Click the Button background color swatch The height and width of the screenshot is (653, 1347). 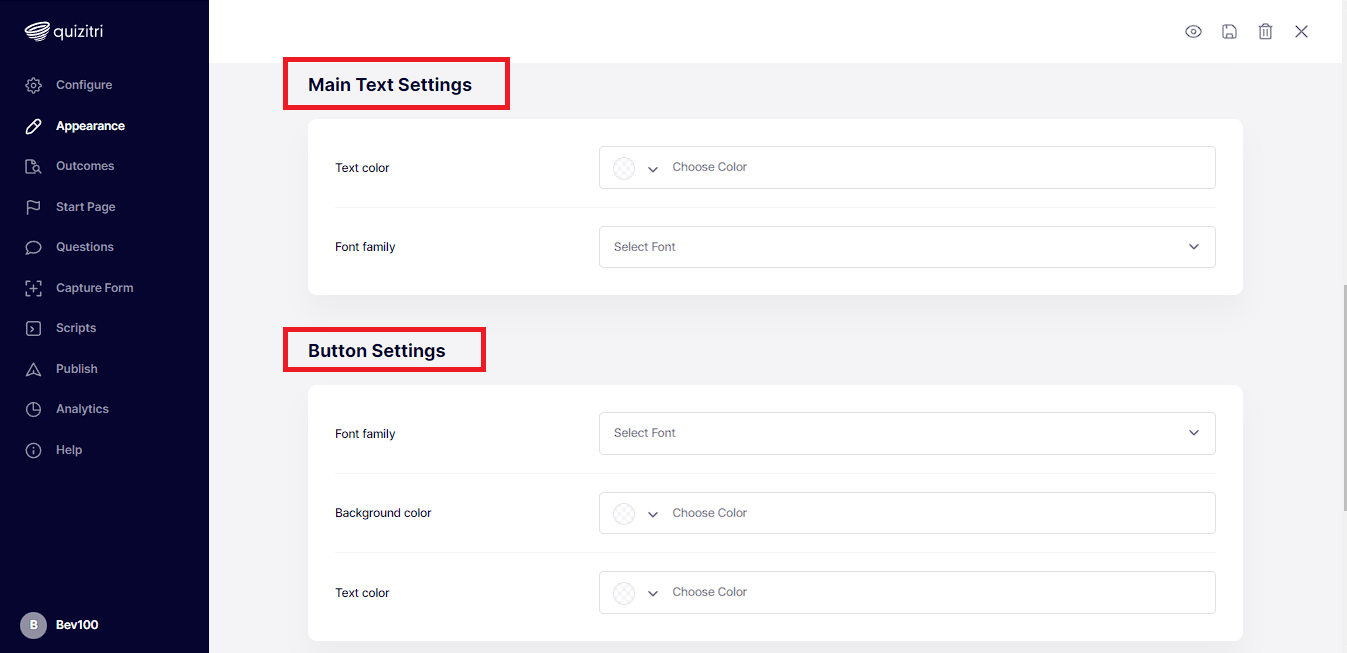624,514
